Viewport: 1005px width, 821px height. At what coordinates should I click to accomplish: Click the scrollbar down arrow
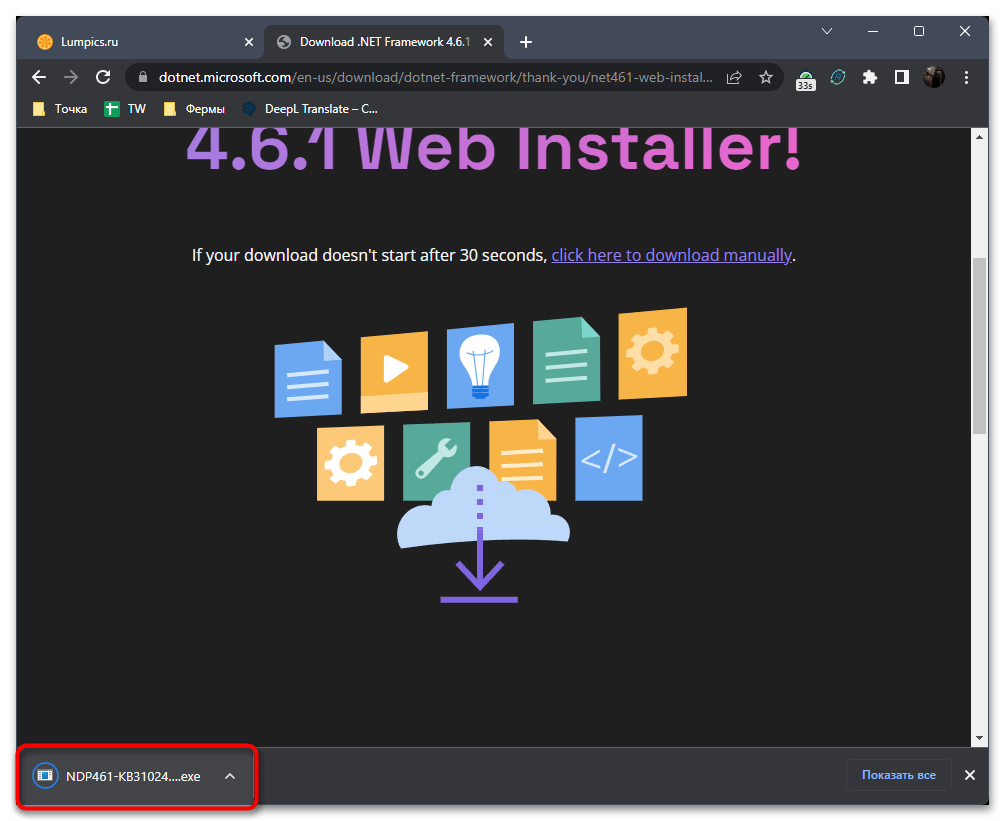pyautogui.click(x=979, y=738)
